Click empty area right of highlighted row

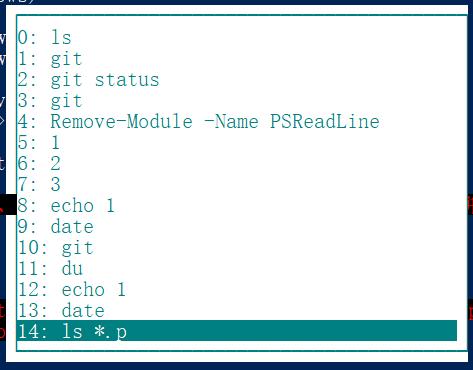coord(292,331)
